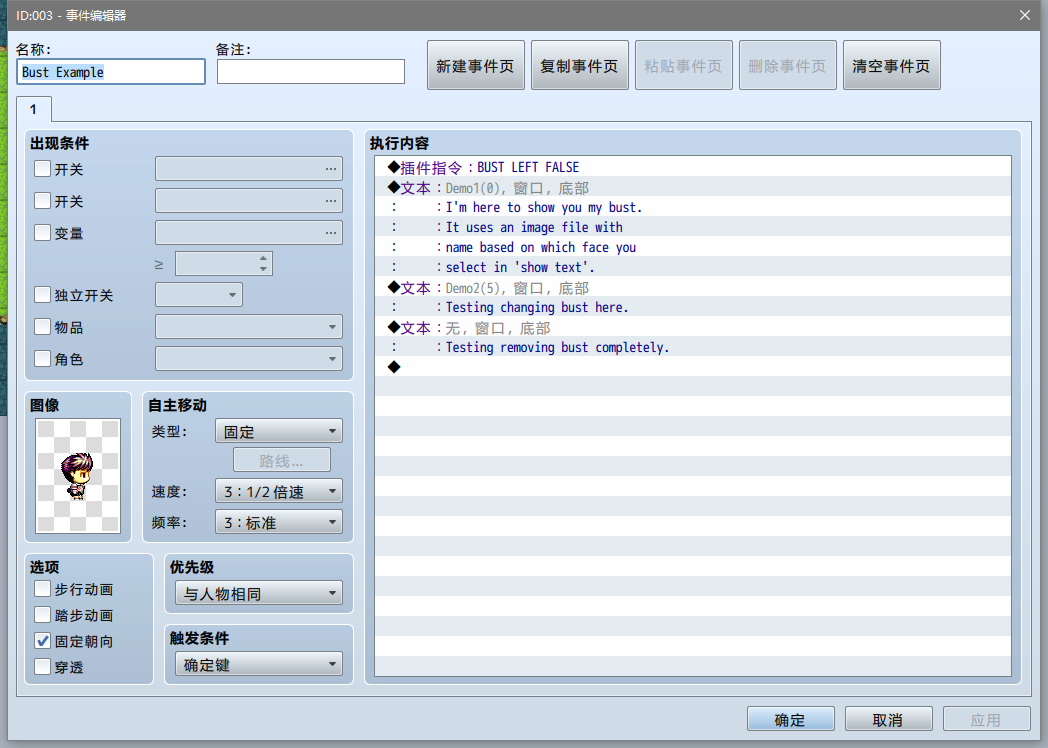The image size is (1048, 748).
Task: Select the 文本 无, 窗口, 底部 command line
Action: [692, 328]
